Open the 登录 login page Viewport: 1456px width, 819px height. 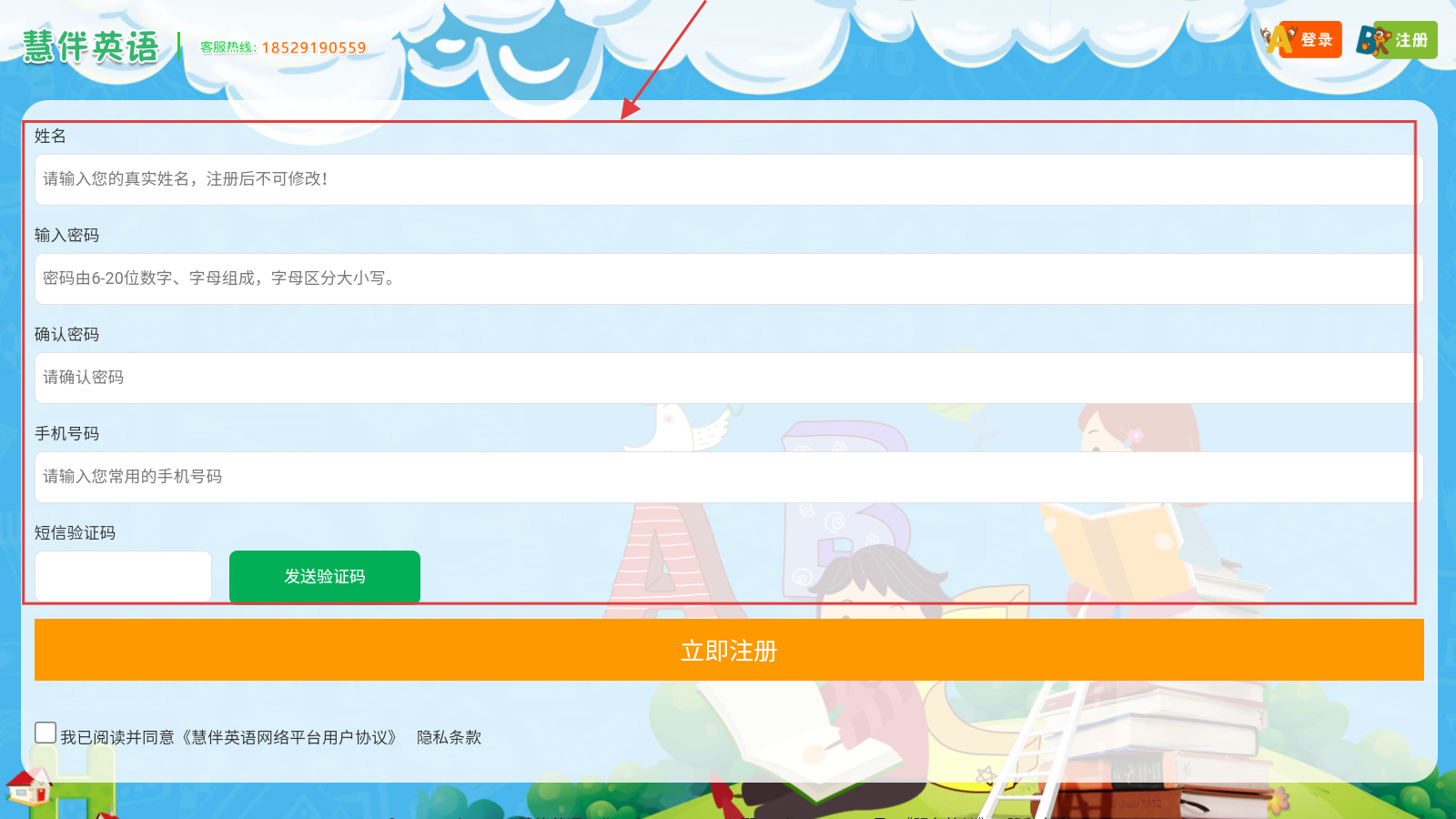pyautogui.click(x=1316, y=40)
